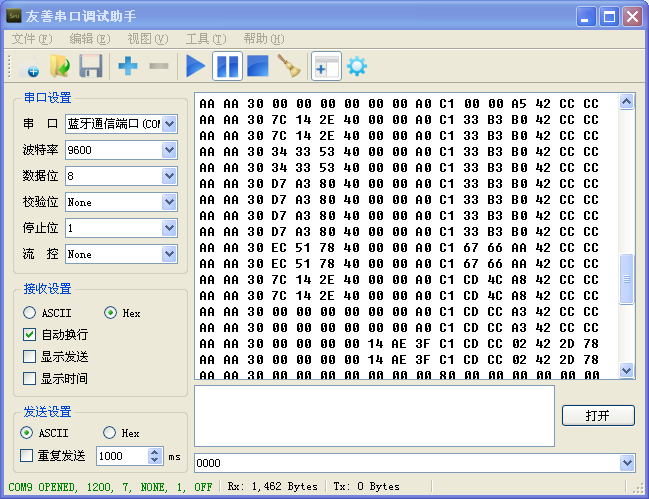
Task: Expand the 校验位 parity dropdown
Action: click(169, 202)
